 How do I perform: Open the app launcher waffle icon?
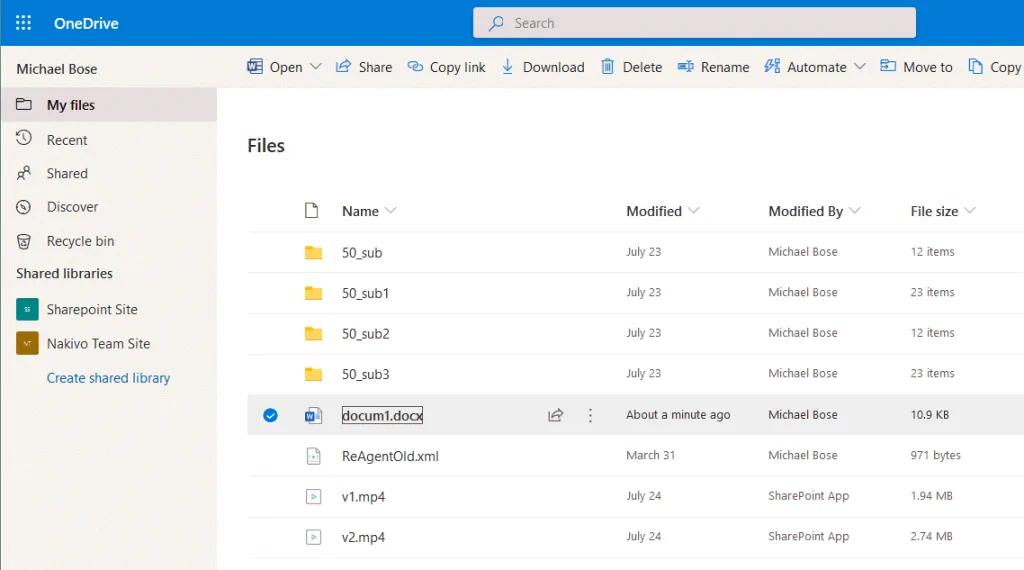click(x=23, y=23)
